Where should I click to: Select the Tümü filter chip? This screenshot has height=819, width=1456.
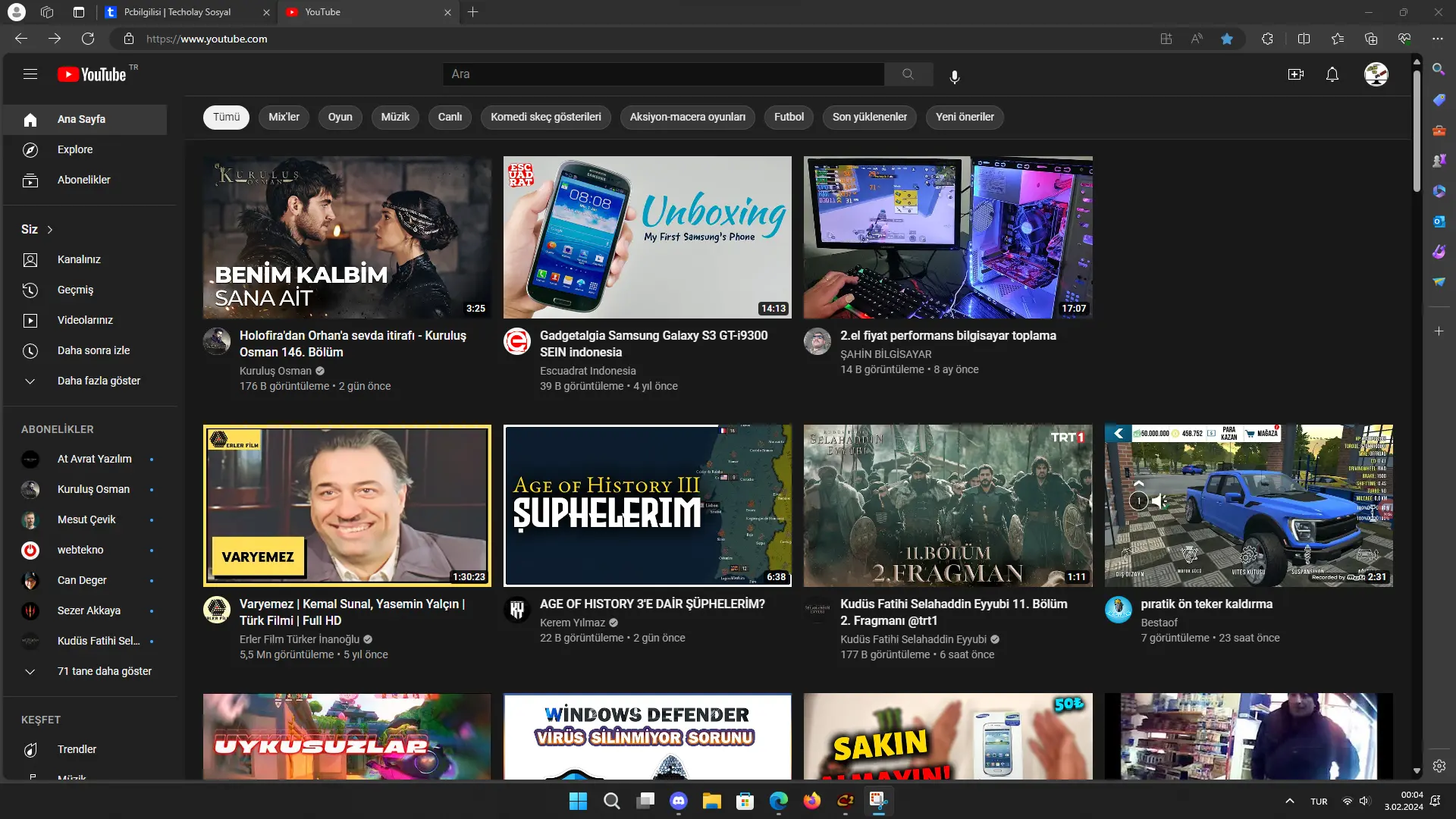pyautogui.click(x=226, y=117)
